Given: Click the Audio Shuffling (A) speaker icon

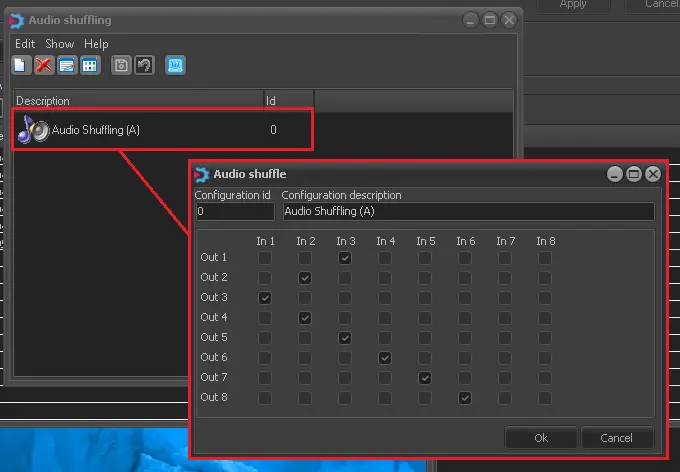Looking at the screenshot, I should point(32,129).
